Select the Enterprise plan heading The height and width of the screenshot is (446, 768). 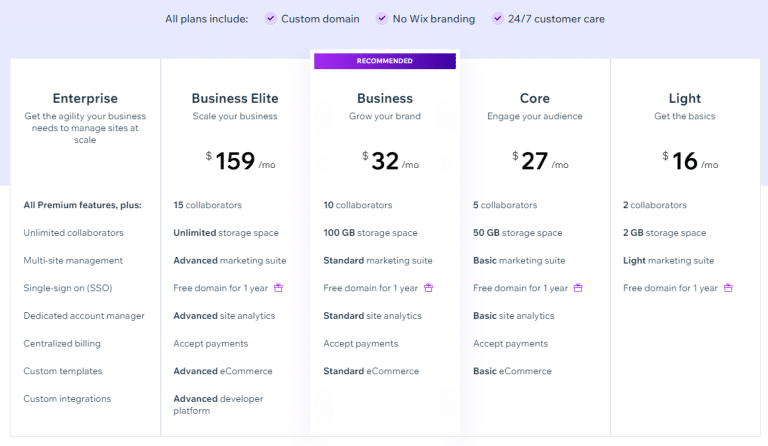point(85,98)
